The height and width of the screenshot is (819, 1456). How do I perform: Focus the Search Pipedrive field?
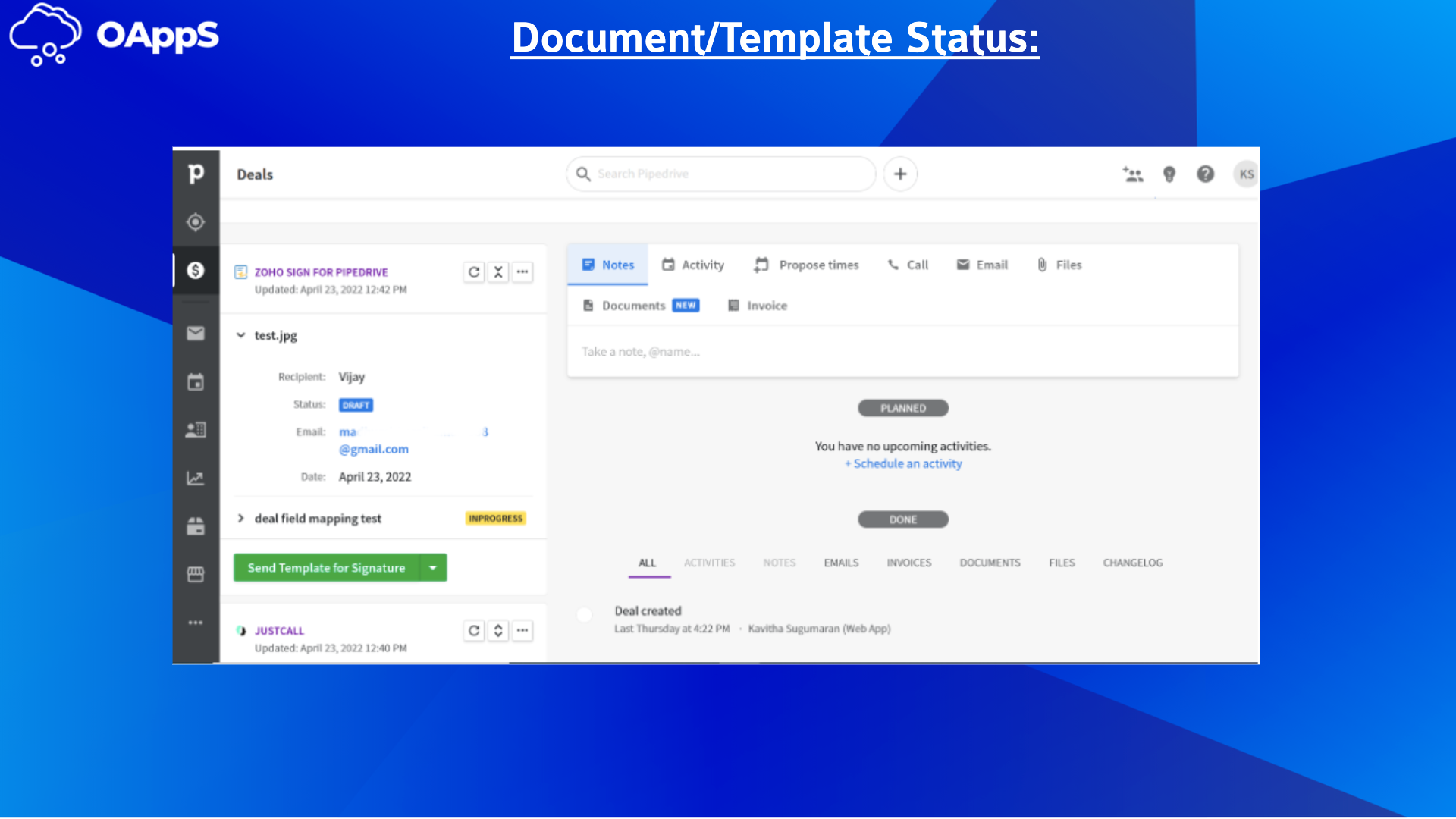click(x=721, y=174)
